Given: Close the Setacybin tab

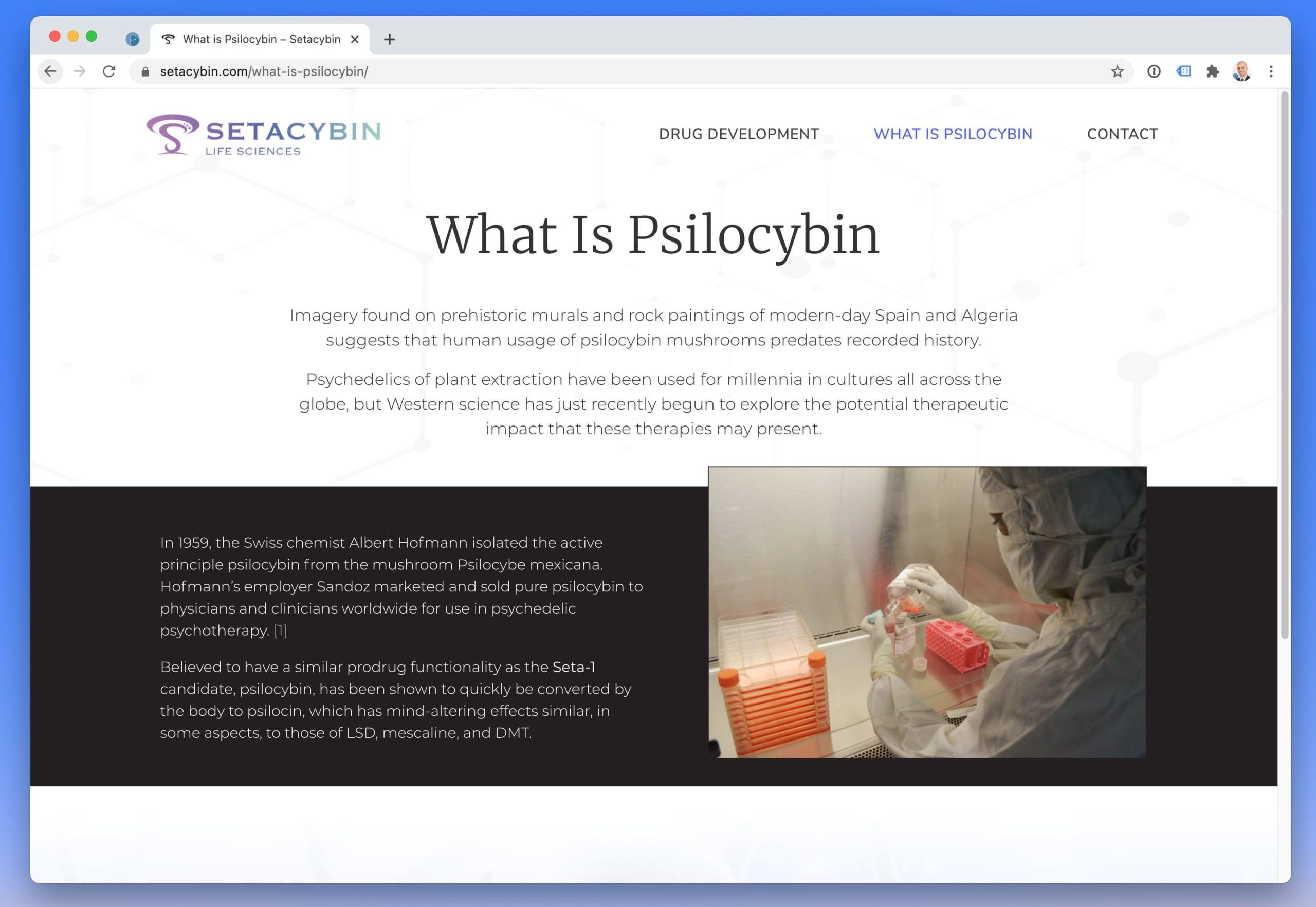Looking at the screenshot, I should click(x=355, y=39).
